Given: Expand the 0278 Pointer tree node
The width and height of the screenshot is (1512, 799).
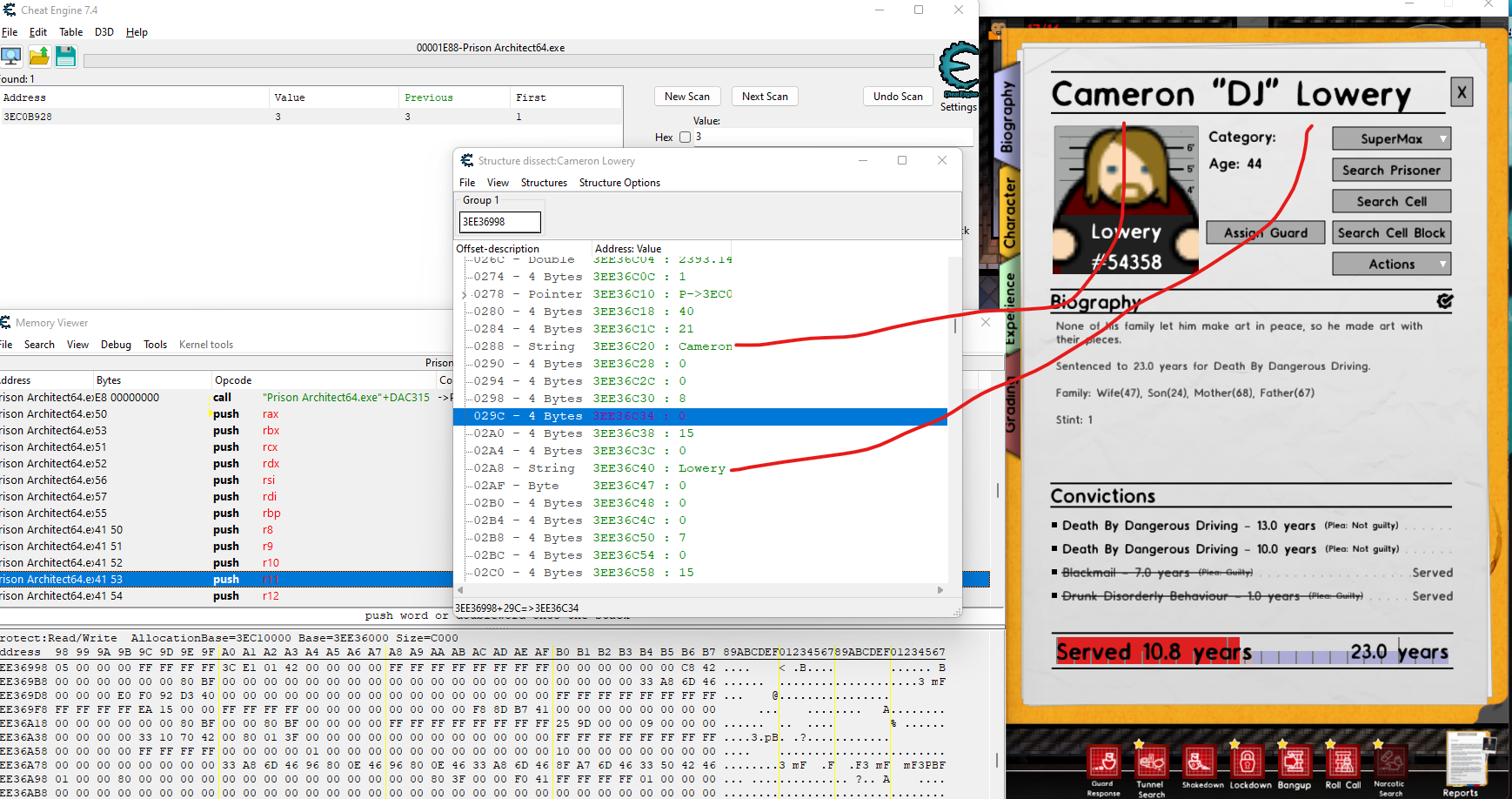Looking at the screenshot, I should [464, 295].
